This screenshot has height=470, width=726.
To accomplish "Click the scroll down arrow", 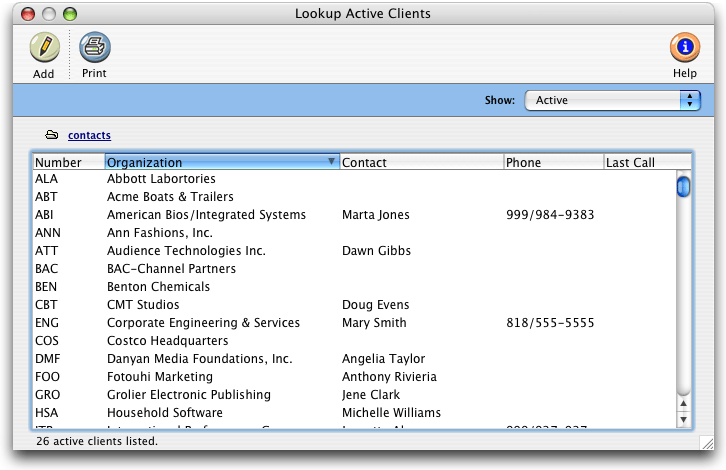I will 683,420.
